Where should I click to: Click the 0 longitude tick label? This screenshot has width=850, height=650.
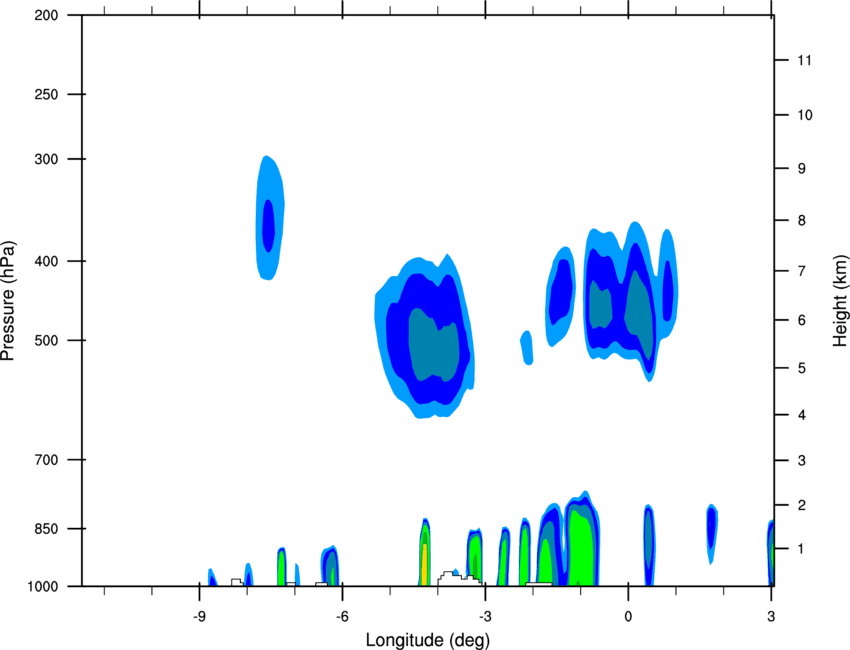tap(628, 616)
